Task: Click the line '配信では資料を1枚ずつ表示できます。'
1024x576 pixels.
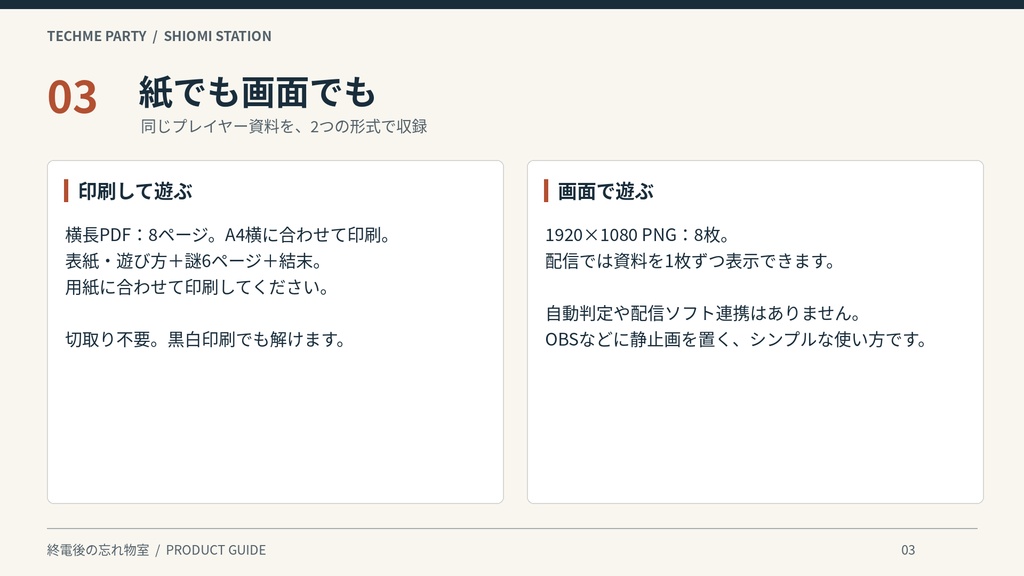Action: click(x=690, y=261)
